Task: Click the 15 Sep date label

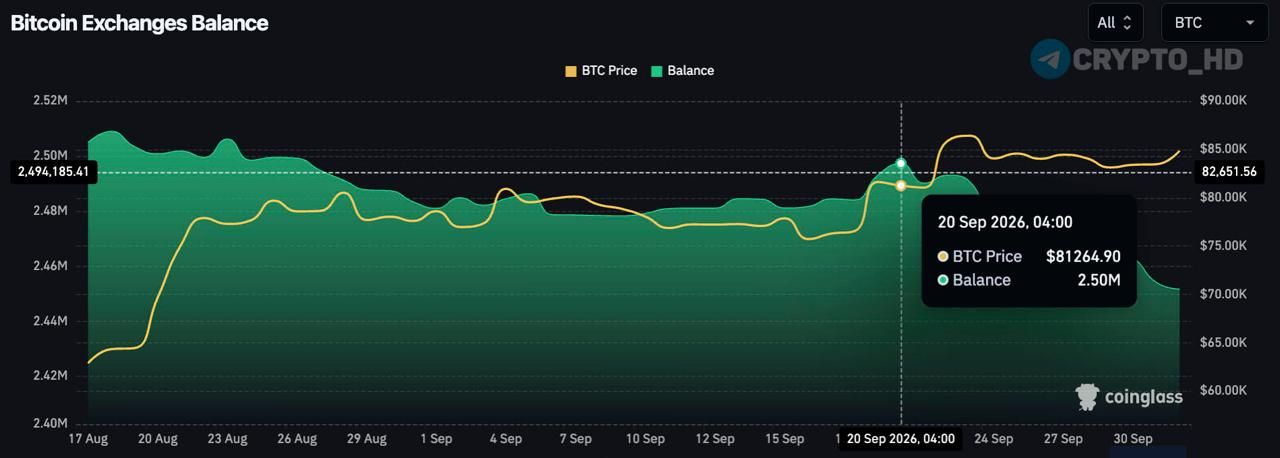Action: click(x=784, y=439)
